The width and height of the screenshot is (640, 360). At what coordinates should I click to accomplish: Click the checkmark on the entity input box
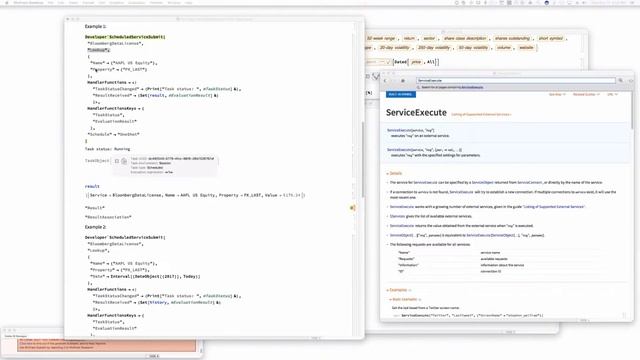coord(388,62)
